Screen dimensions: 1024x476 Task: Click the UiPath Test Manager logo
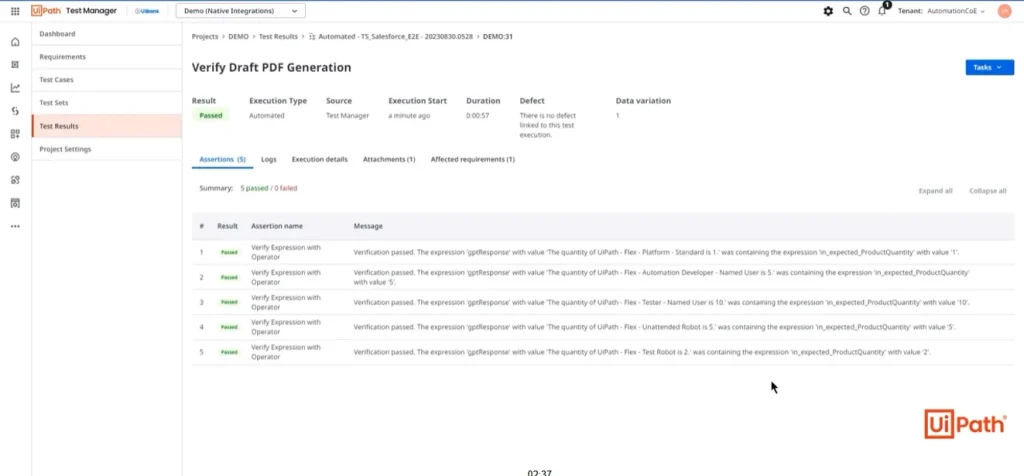tap(74, 11)
